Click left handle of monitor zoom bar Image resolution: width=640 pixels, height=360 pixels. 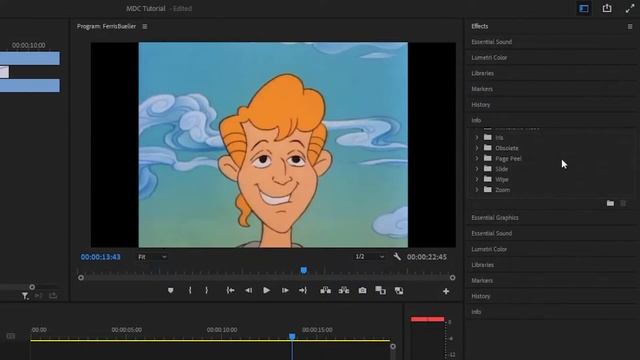[x=81, y=278]
